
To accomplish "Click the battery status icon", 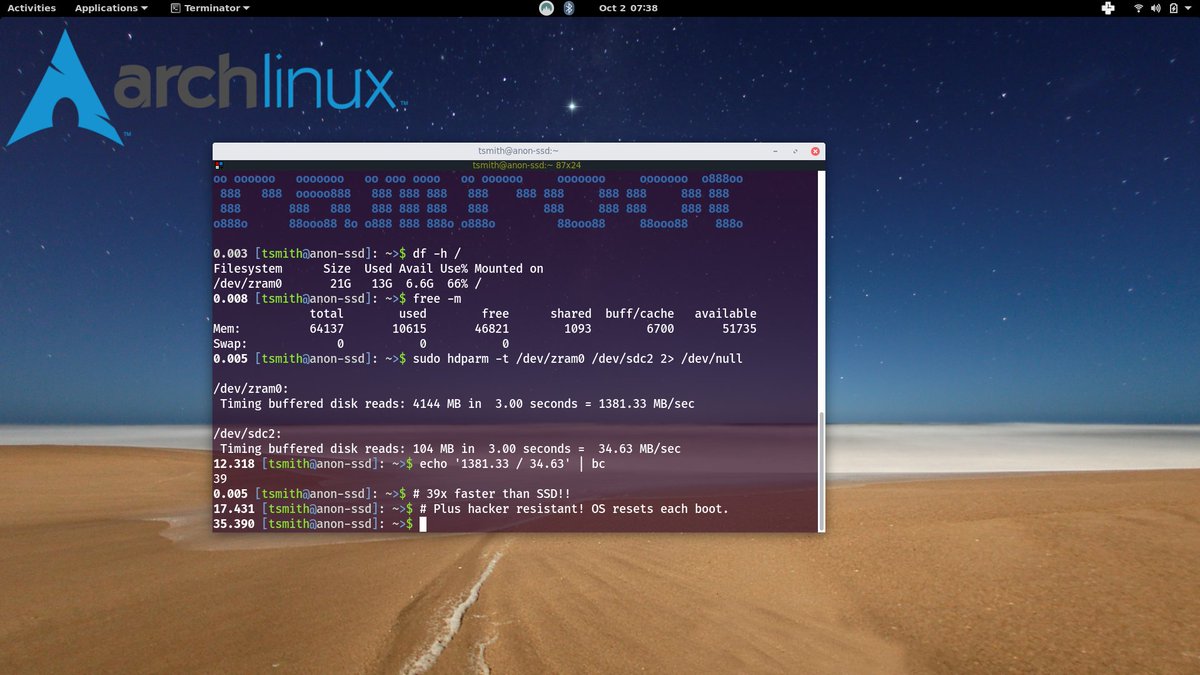I will (x=1172, y=8).
